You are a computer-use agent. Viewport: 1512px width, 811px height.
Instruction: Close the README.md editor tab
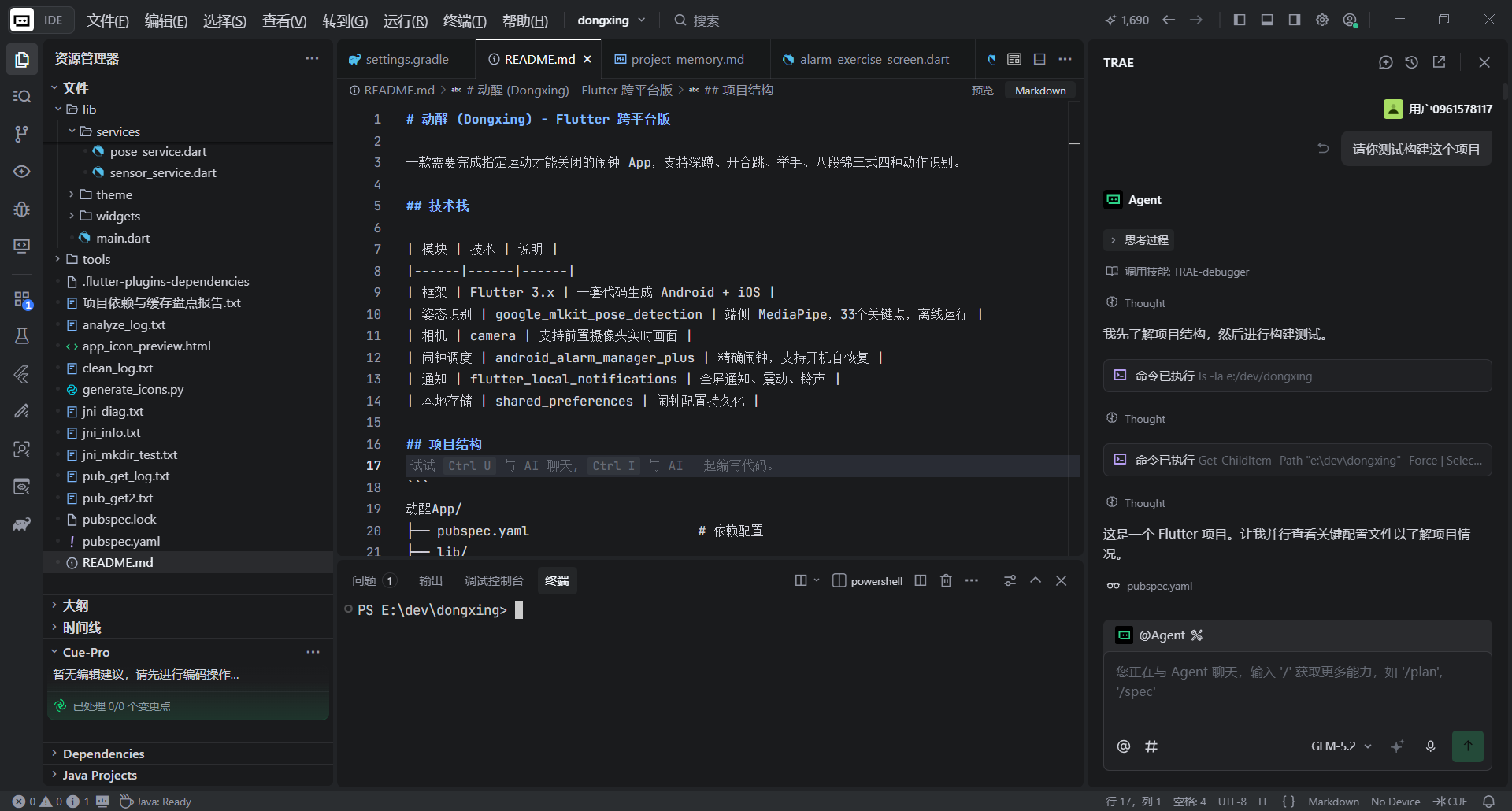[x=587, y=59]
